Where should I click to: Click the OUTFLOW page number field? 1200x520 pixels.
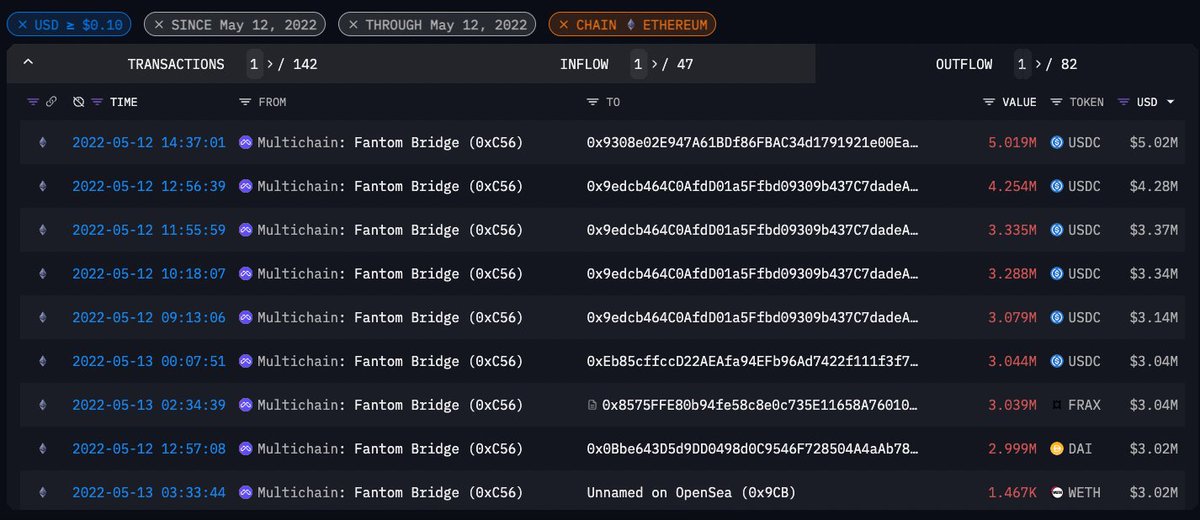(1023, 64)
